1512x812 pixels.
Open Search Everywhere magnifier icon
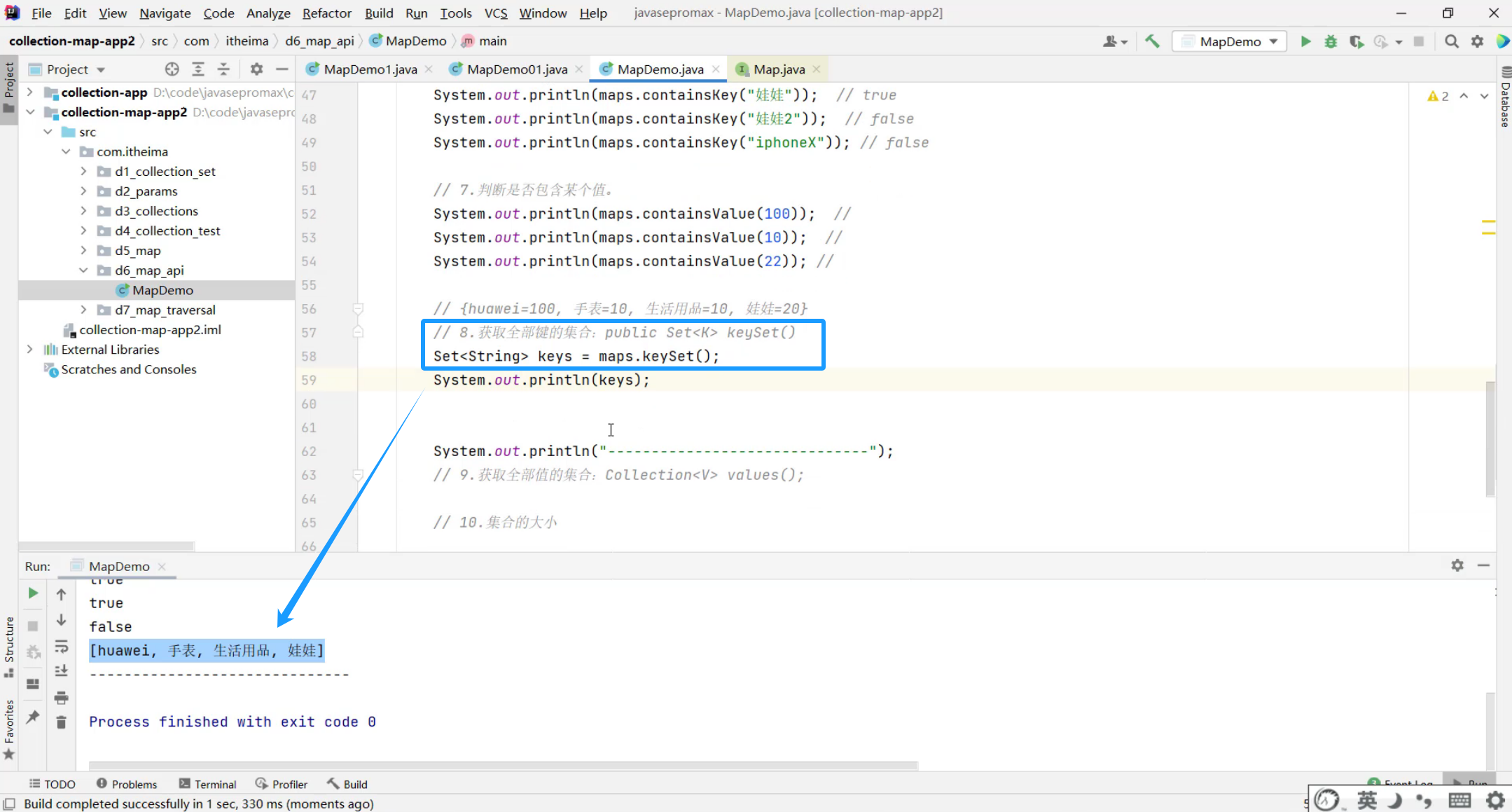click(x=1452, y=41)
